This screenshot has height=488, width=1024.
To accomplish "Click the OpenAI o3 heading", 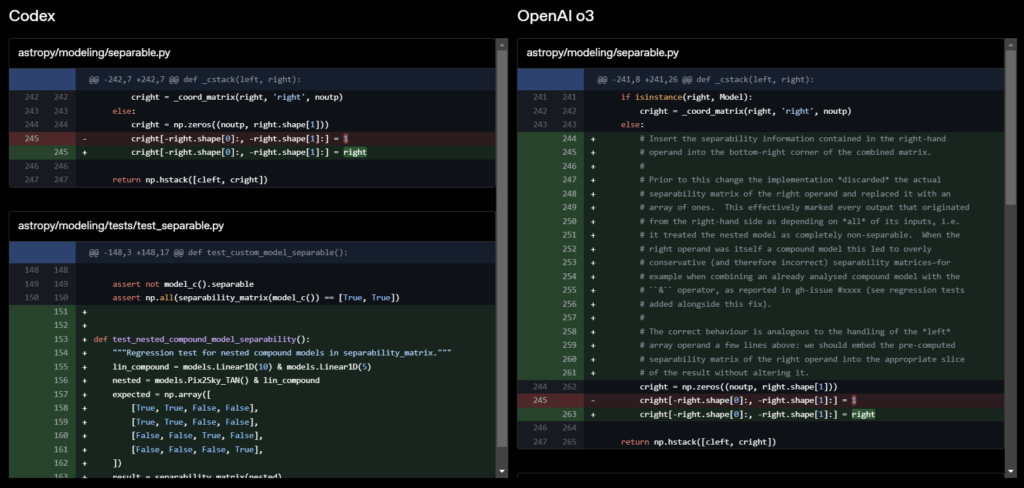I will [x=555, y=16].
